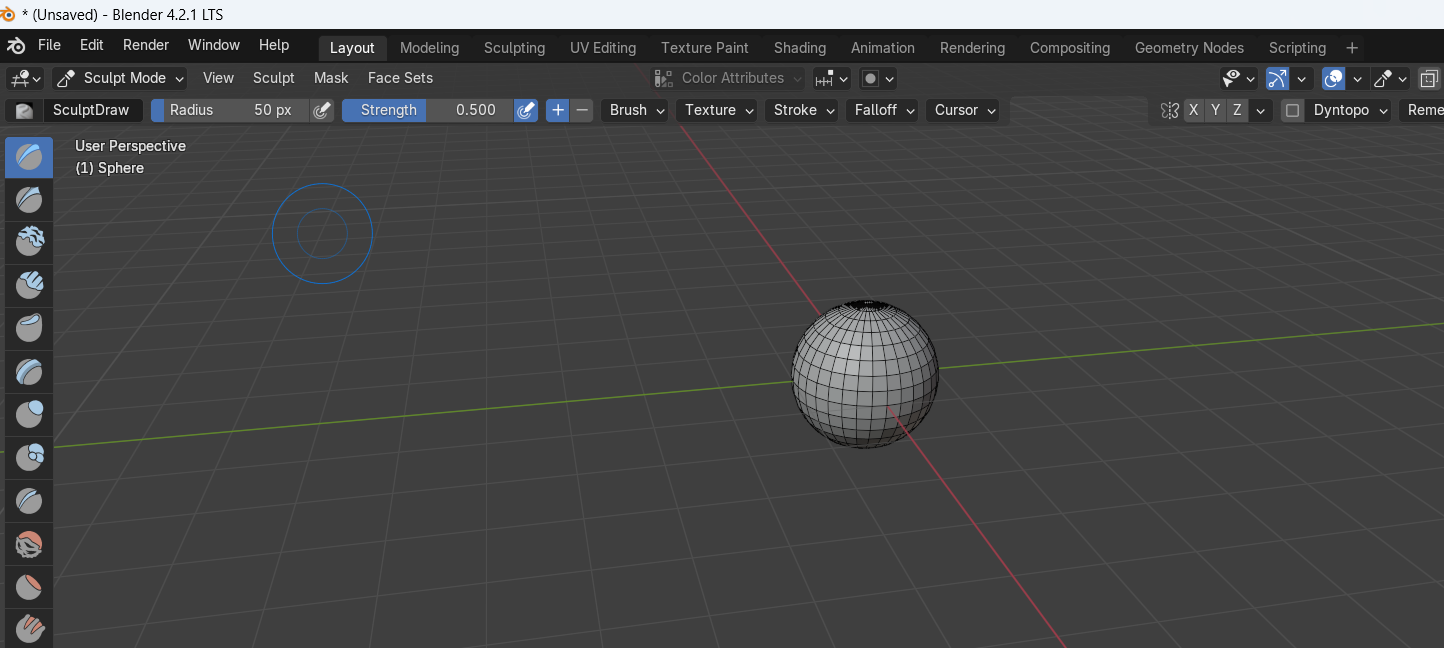Enable the Dyntopo checkbox
Screen dimensions: 1444x648
point(1292,110)
